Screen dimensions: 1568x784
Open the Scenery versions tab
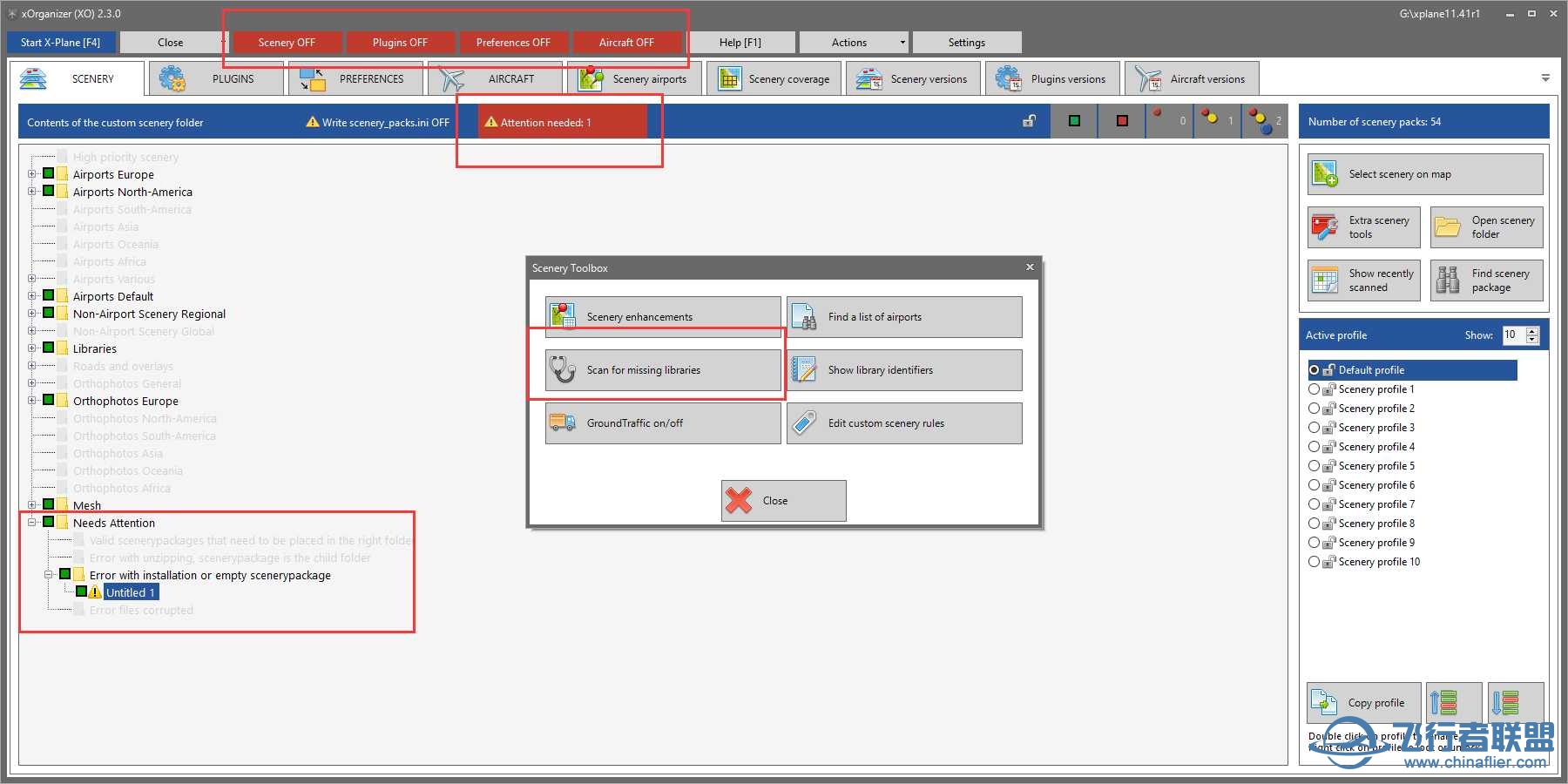point(913,78)
